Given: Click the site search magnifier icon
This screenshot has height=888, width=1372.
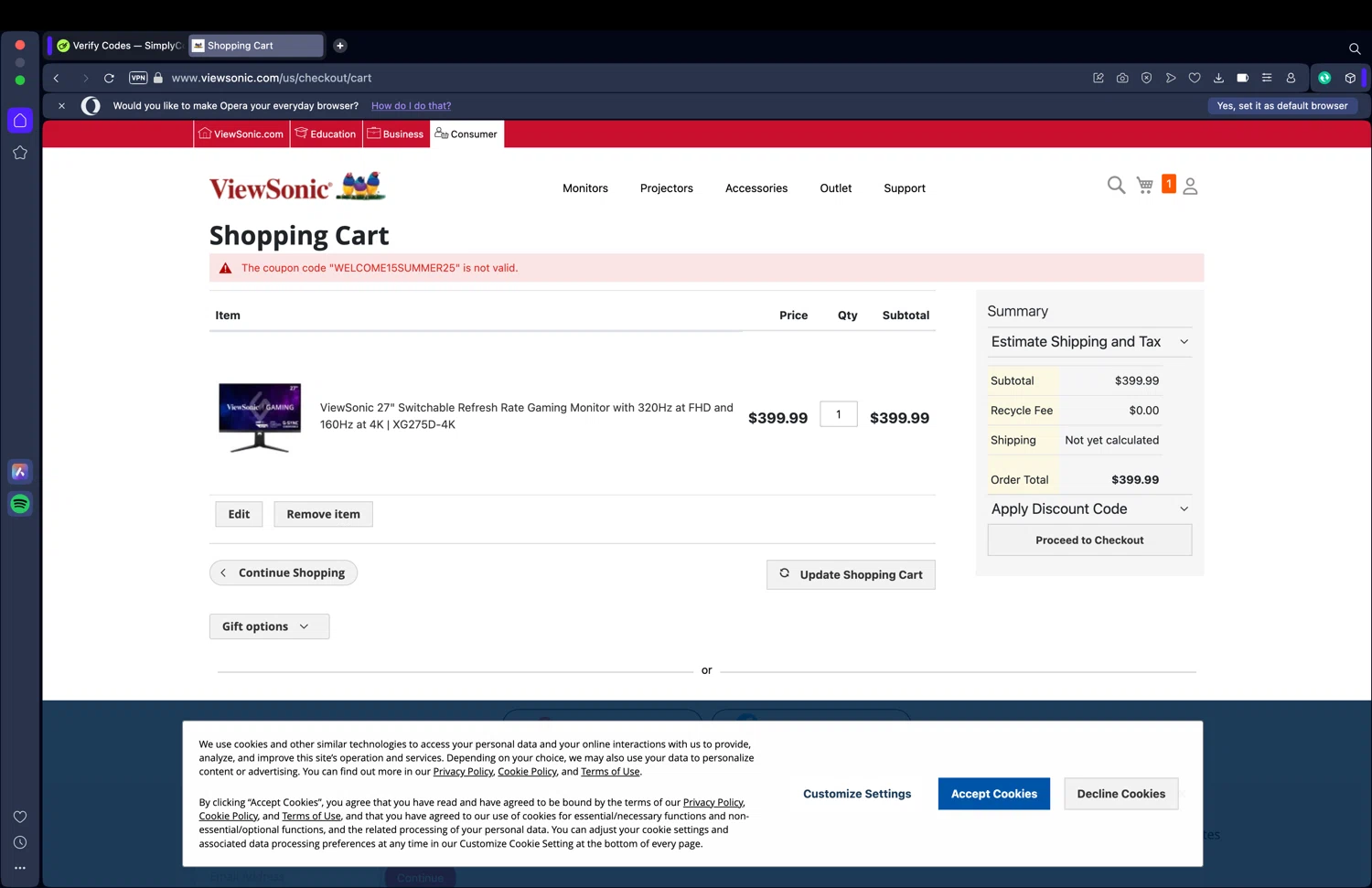Looking at the screenshot, I should (1116, 186).
